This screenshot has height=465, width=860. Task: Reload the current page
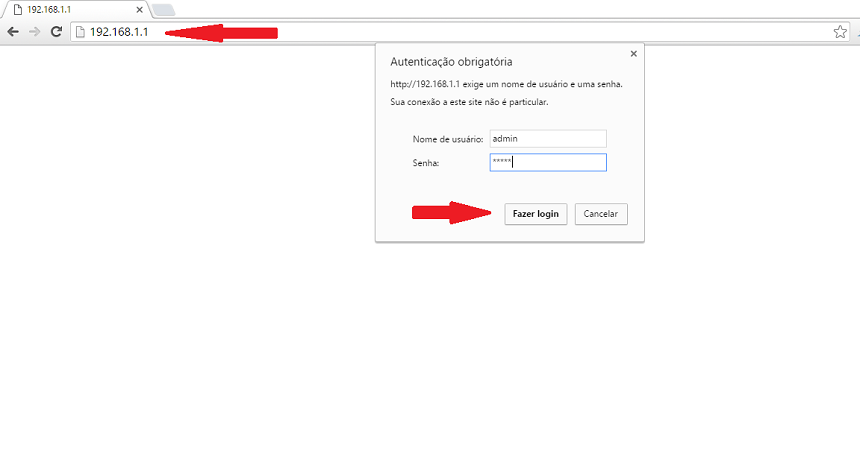pyautogui.click(x=57, y=32)
